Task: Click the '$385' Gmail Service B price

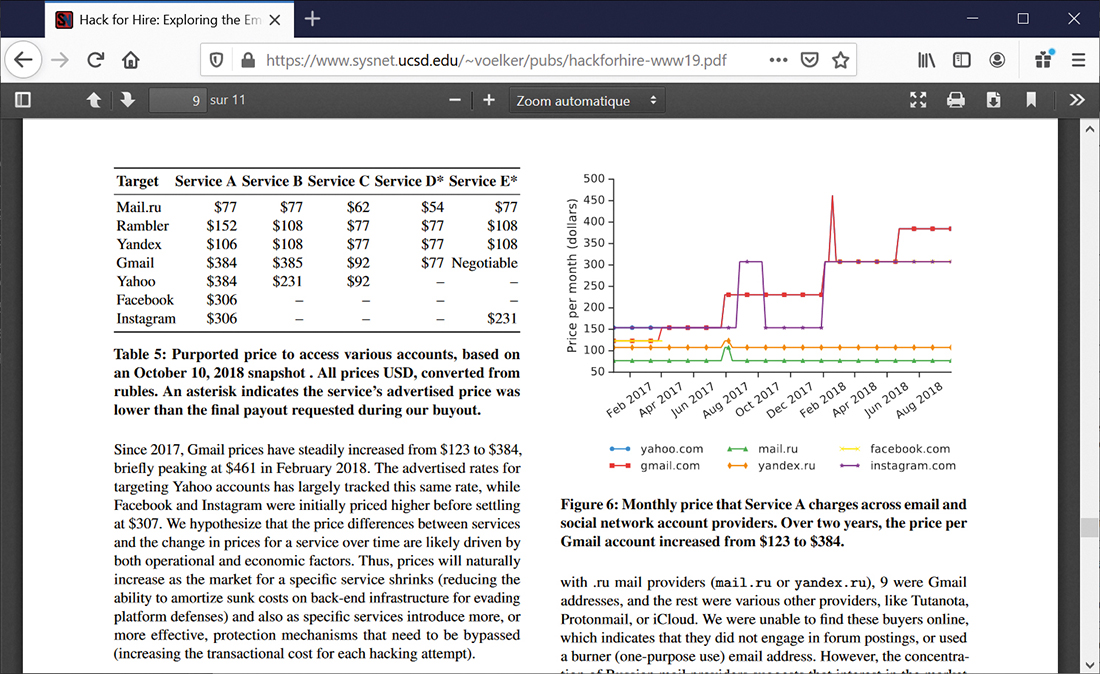Action: click(x=288, y=263)
